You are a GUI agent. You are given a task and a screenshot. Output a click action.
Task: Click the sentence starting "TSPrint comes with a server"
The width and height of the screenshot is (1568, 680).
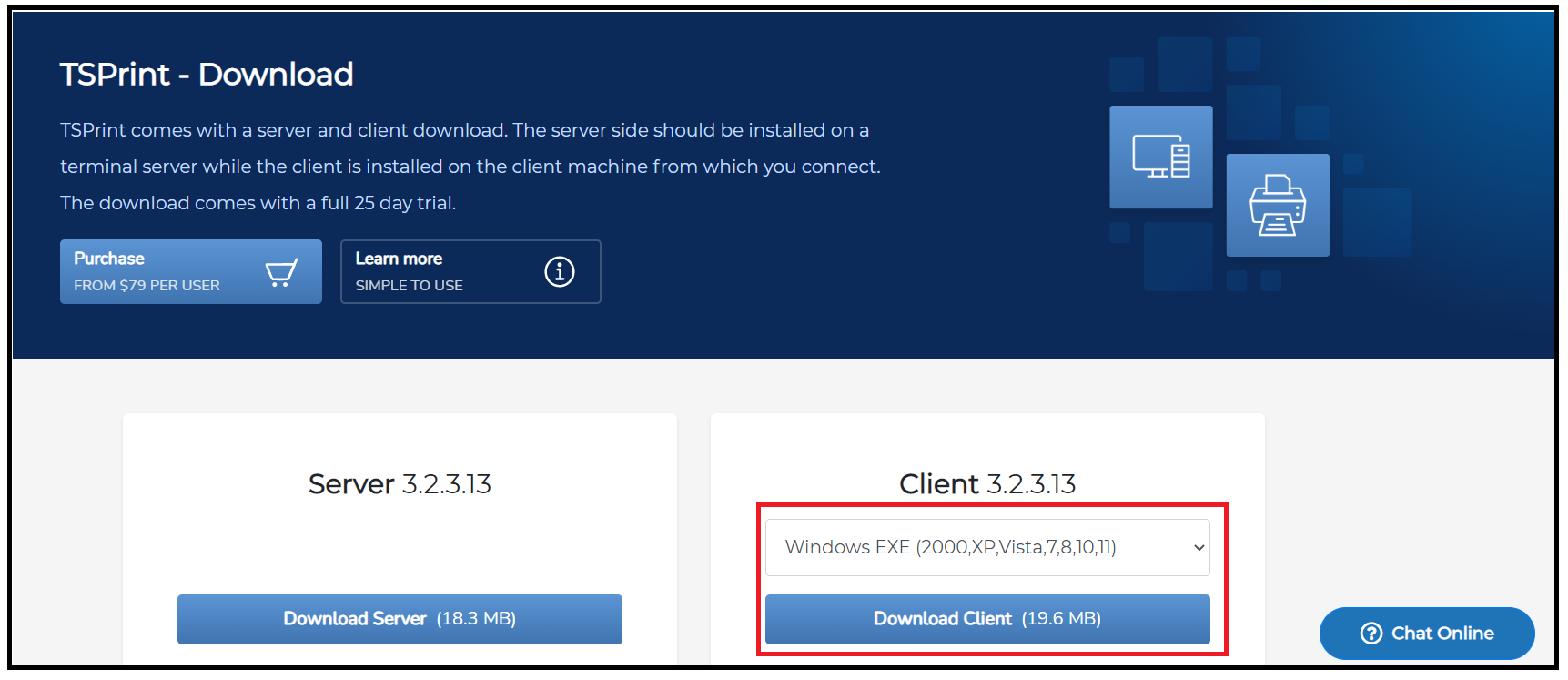point(464,130)
